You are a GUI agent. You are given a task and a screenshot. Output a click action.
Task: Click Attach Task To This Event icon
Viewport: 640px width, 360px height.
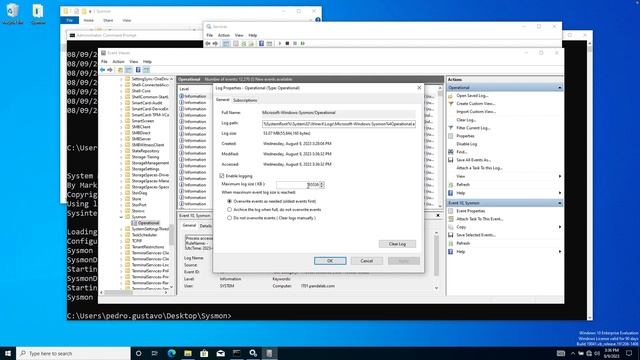pyautogui.click(x=451, y=219)
